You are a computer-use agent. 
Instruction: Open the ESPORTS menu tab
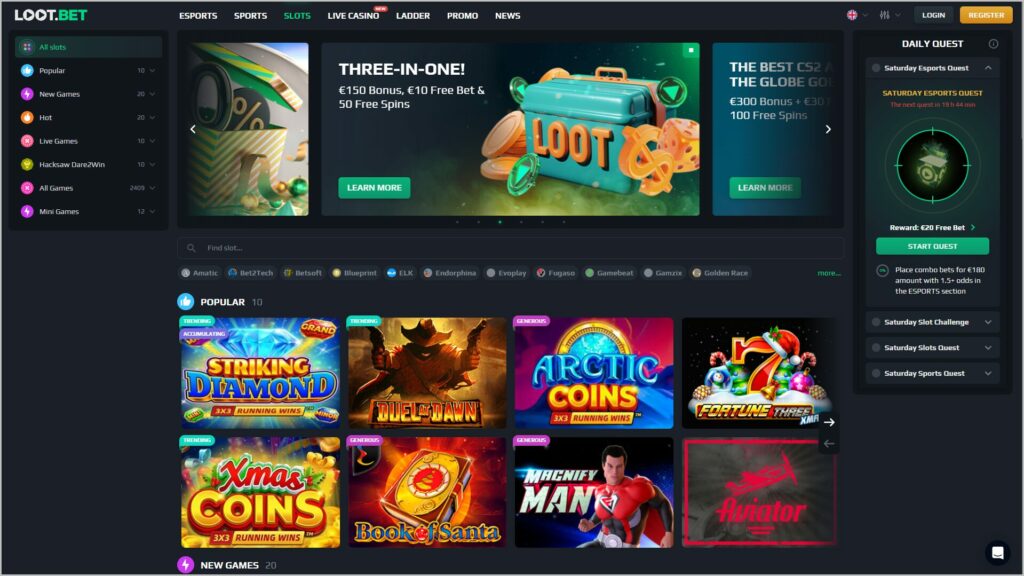coord(198,16)
